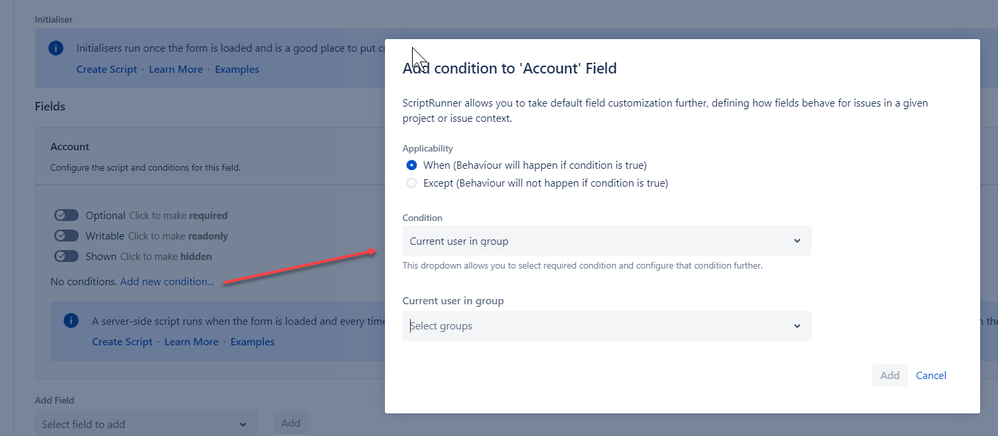Open the Select groups field
Screen dimensions: 998x436
(607, 326)
